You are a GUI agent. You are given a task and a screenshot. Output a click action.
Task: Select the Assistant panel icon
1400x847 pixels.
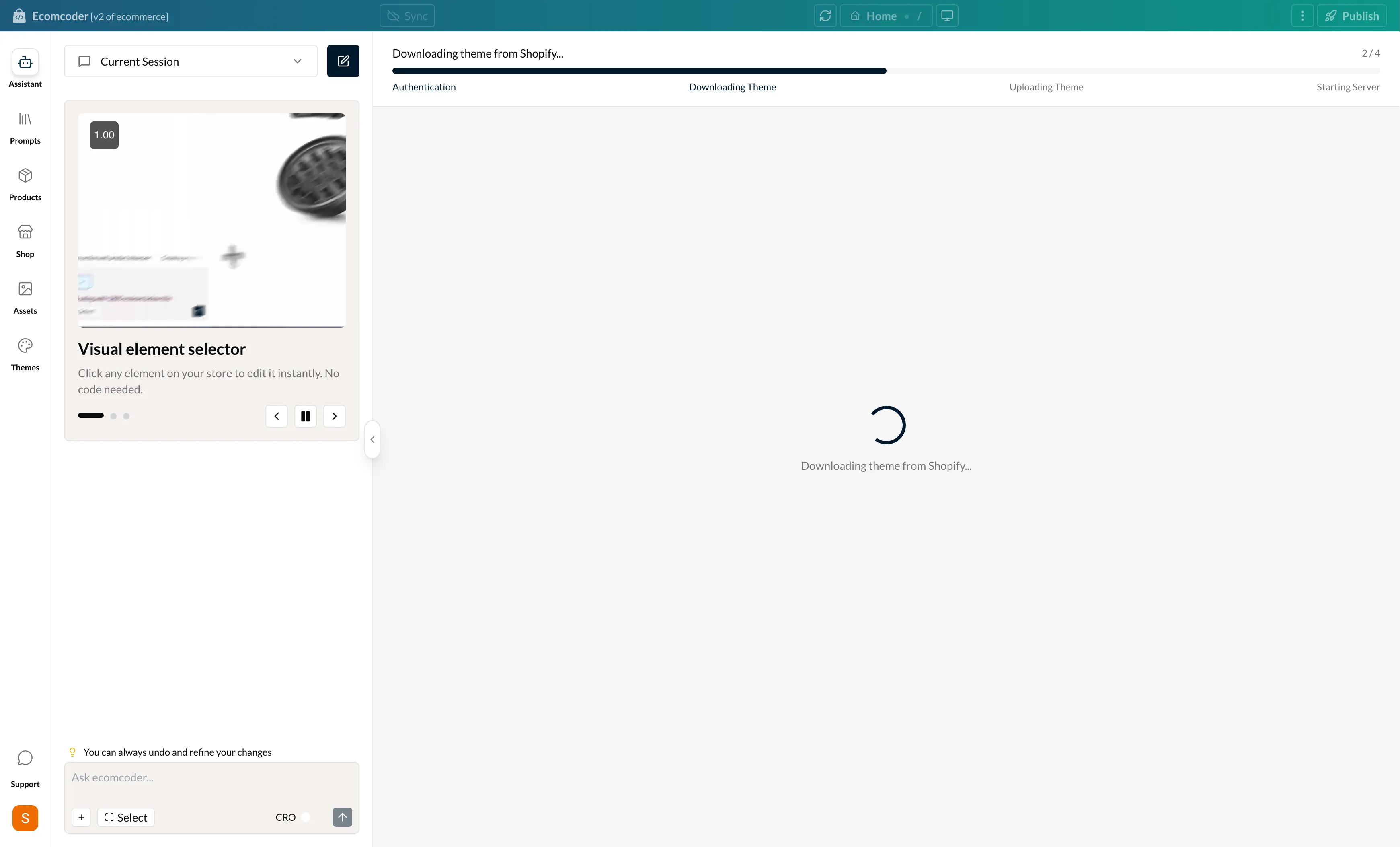(25, 62)
